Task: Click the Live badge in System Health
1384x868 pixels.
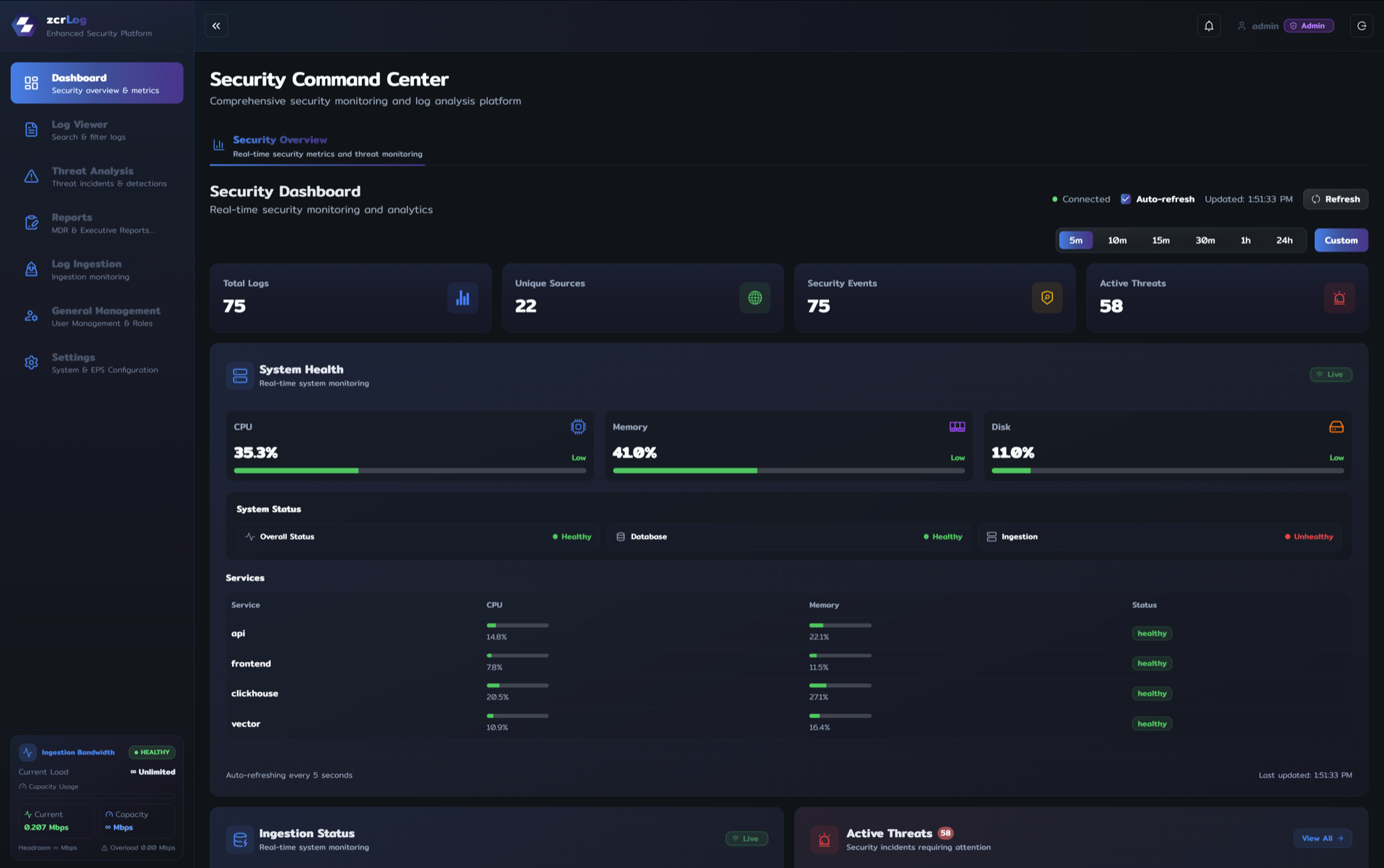Action: pyautogui.click(x=1331, y=374)
